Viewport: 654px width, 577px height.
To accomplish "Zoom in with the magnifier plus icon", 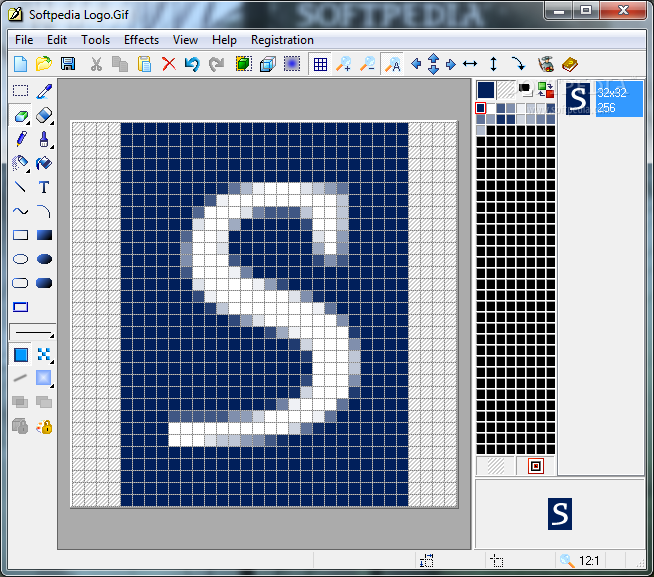I will pos(344,64).
